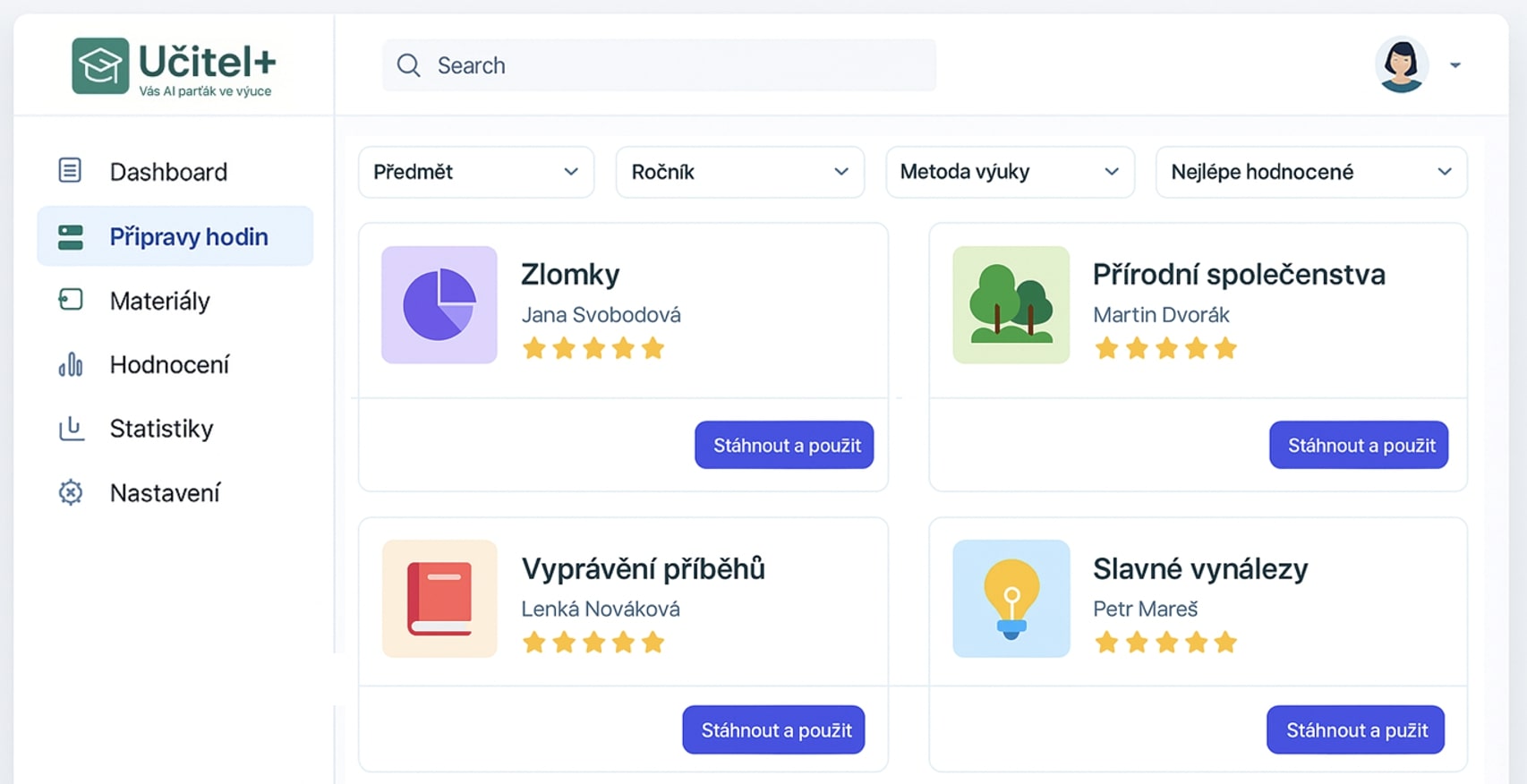
Task: Click the Hodnocení bar chart icon
Action: point(70,364)
